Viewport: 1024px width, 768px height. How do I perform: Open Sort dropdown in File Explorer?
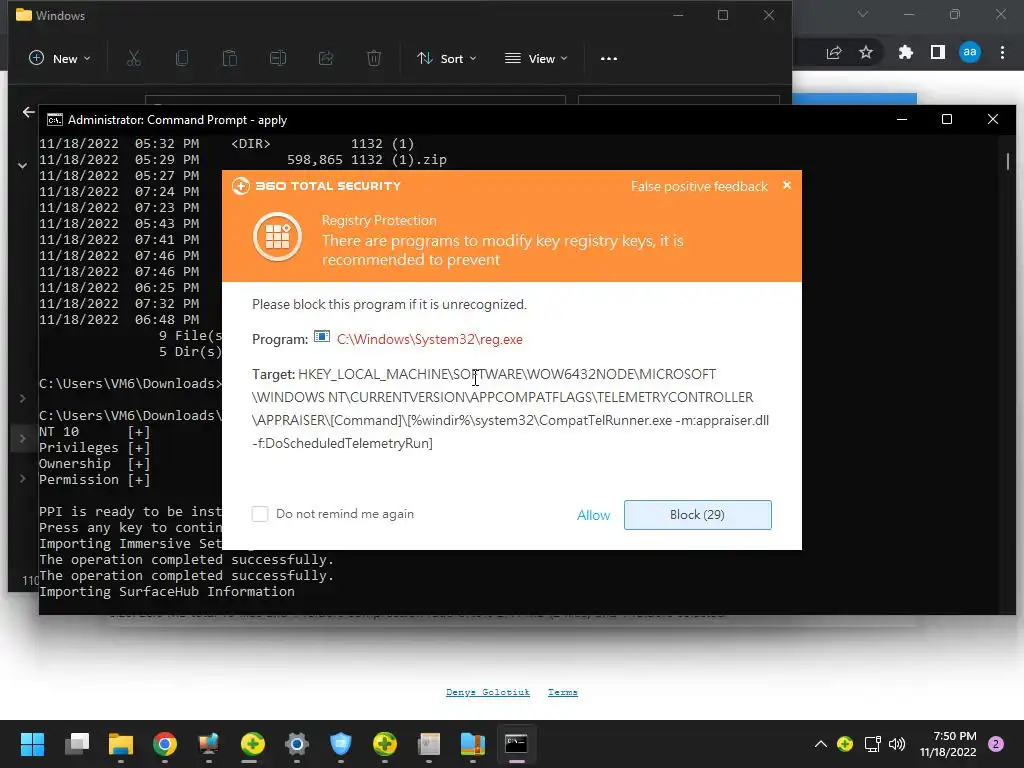click(447, 58)
